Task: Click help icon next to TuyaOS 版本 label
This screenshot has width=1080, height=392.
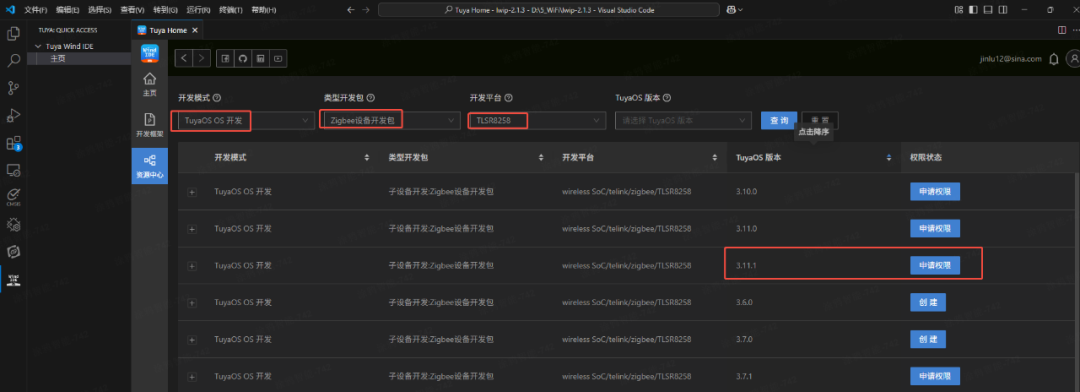Action: click(667, 98)
